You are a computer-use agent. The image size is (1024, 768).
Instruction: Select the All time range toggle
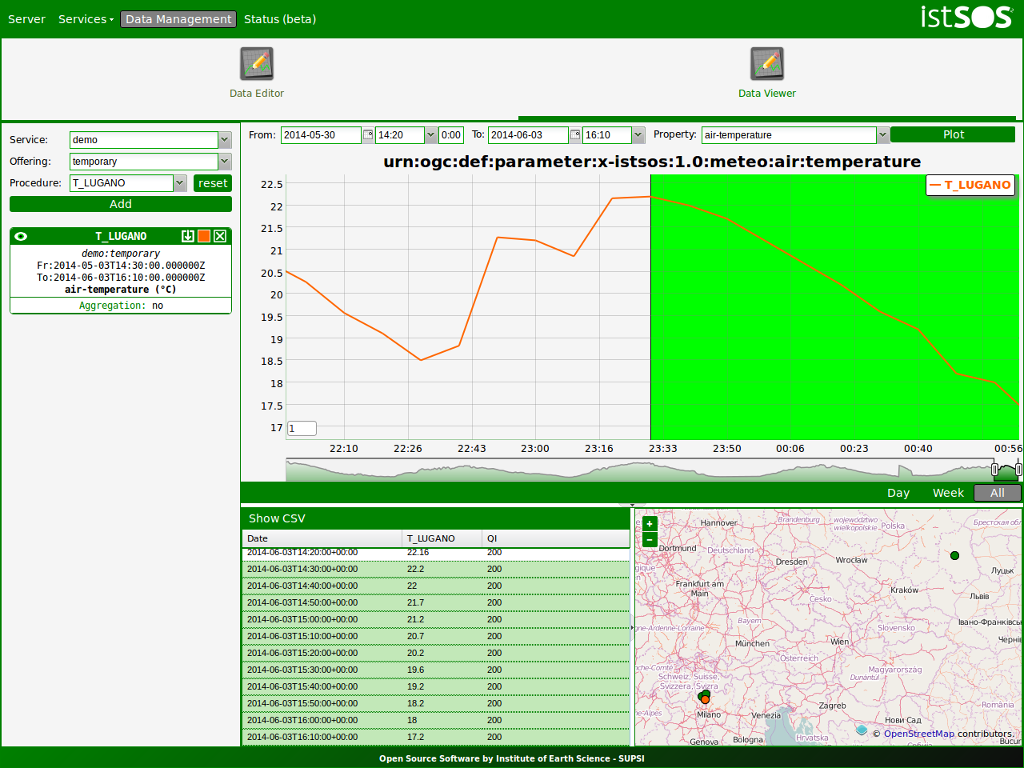[997, 493]
